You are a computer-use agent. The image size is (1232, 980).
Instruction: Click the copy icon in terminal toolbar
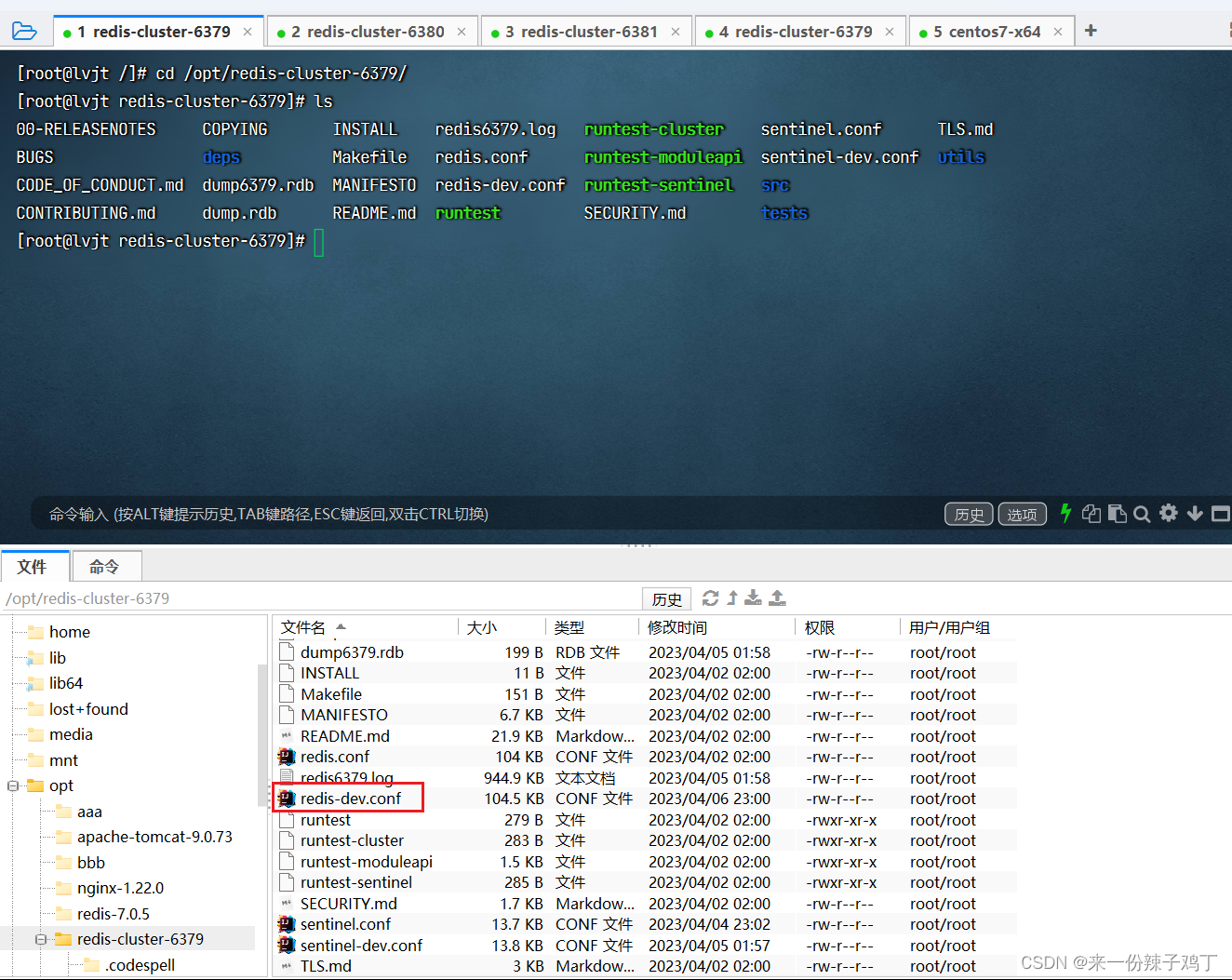pyautogui.click(x=1091, y=514)
